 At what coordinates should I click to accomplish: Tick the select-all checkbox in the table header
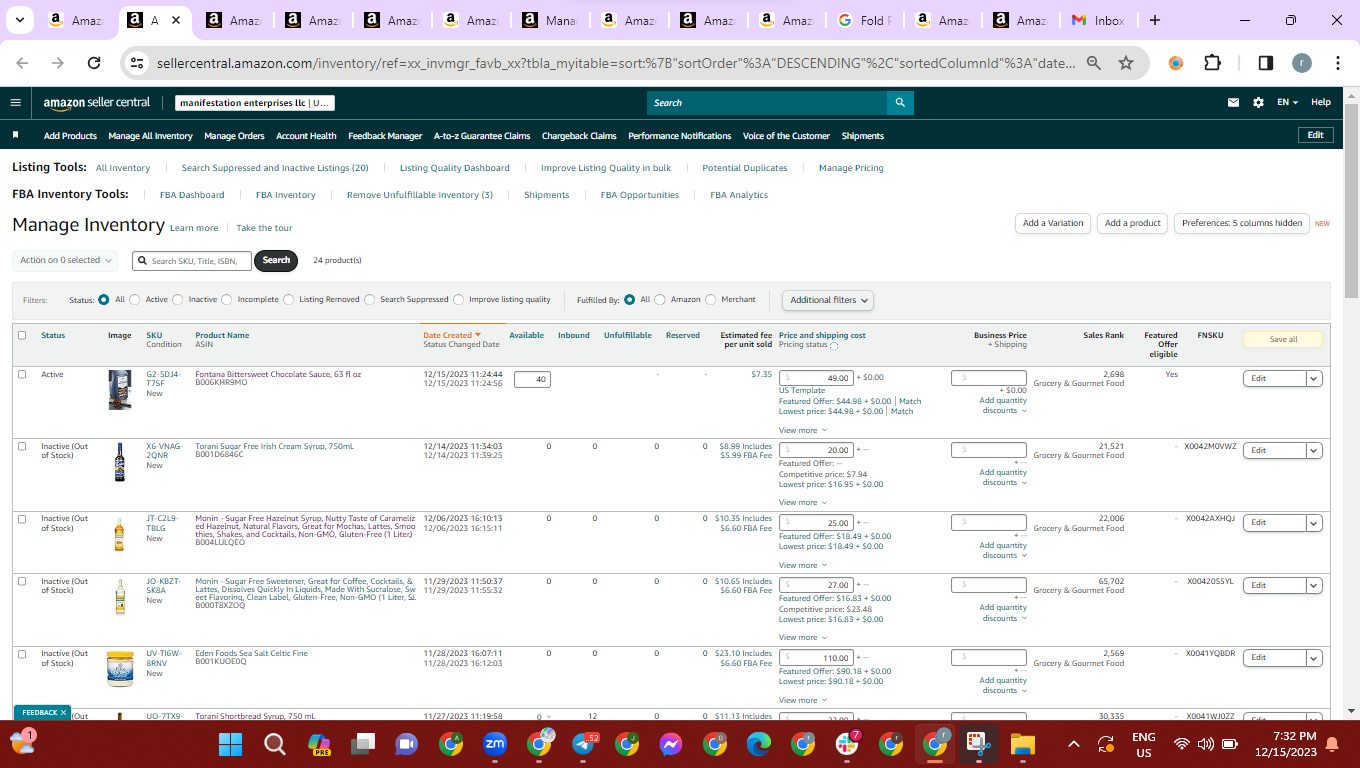(x=22, y=335)
